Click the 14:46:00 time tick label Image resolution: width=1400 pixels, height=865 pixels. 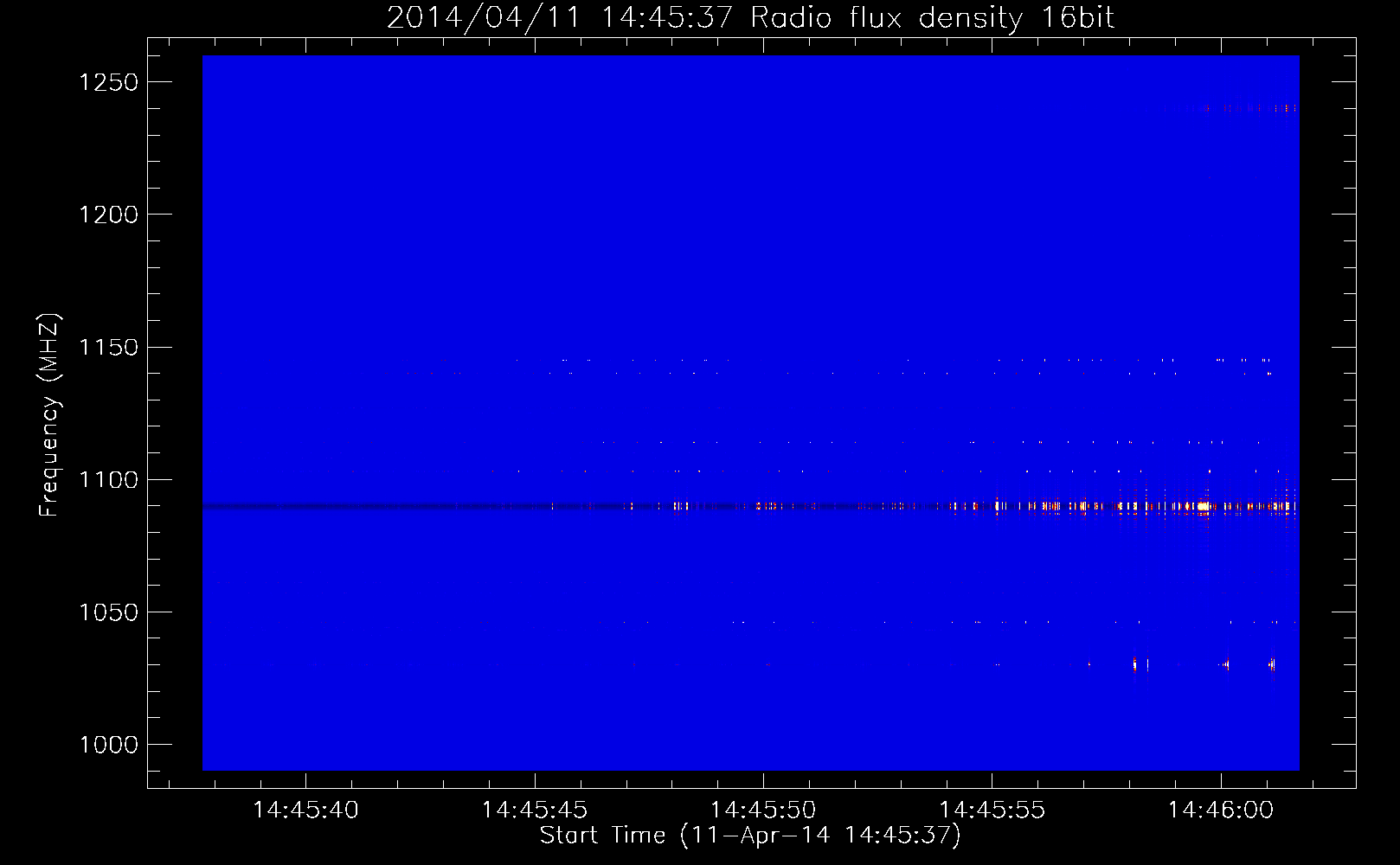[1221, 810]
